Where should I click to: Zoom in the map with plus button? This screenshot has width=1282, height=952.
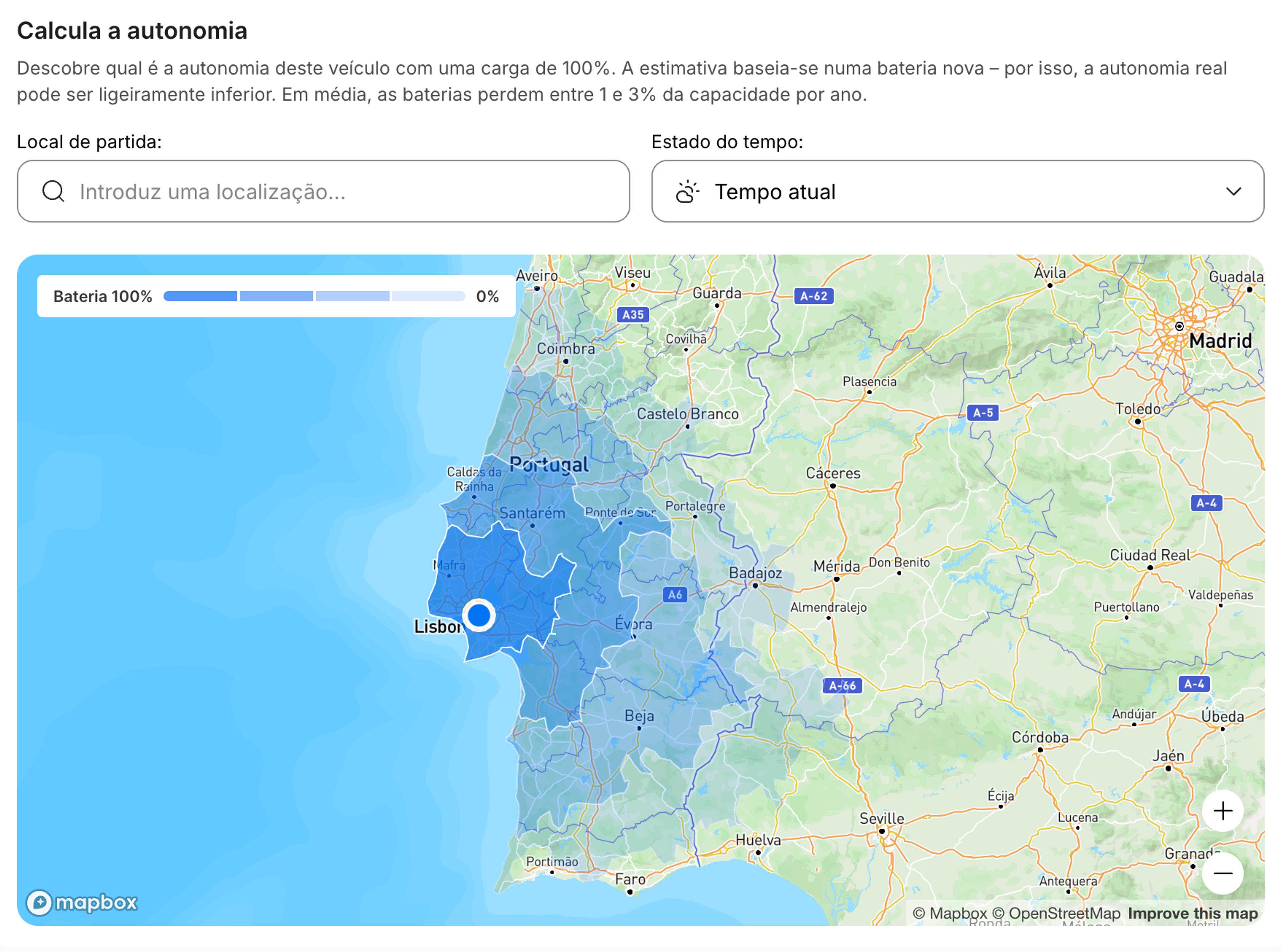click(1223, 811)
